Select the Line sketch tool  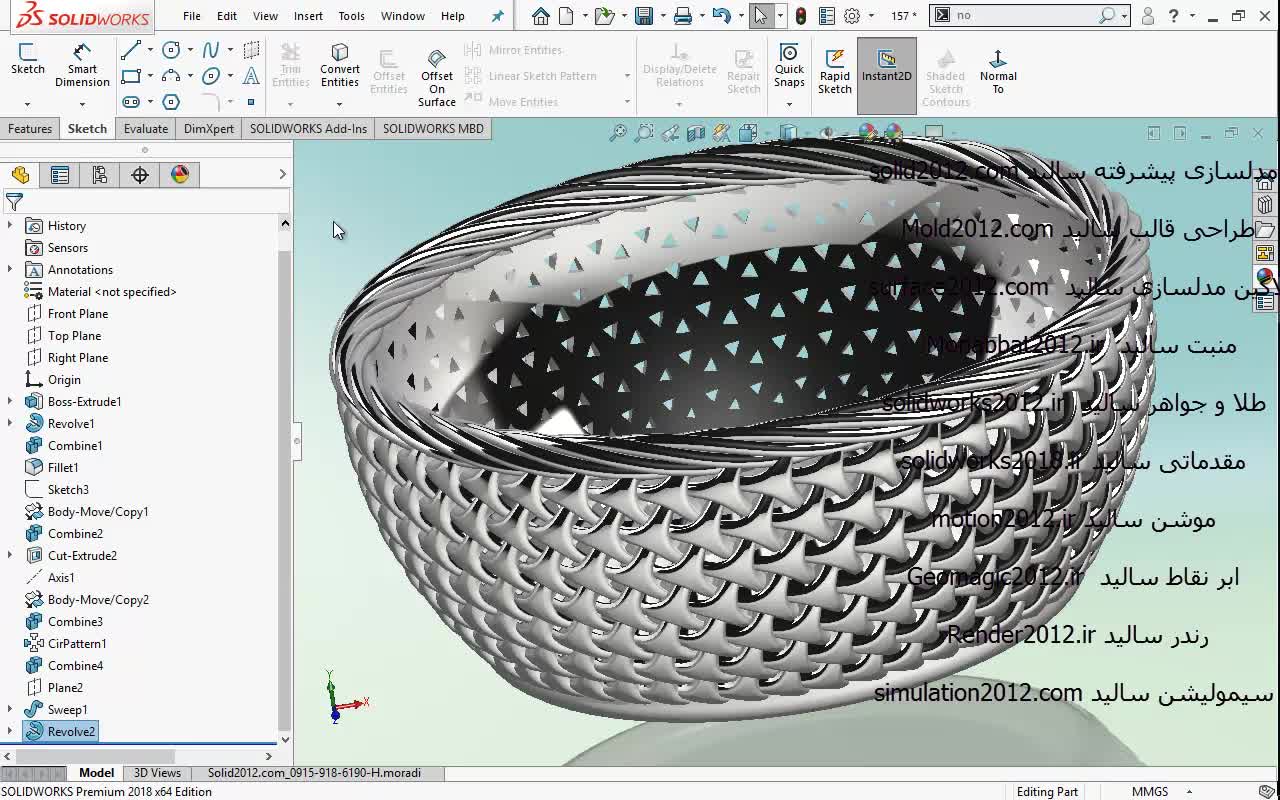pos(131,50)
